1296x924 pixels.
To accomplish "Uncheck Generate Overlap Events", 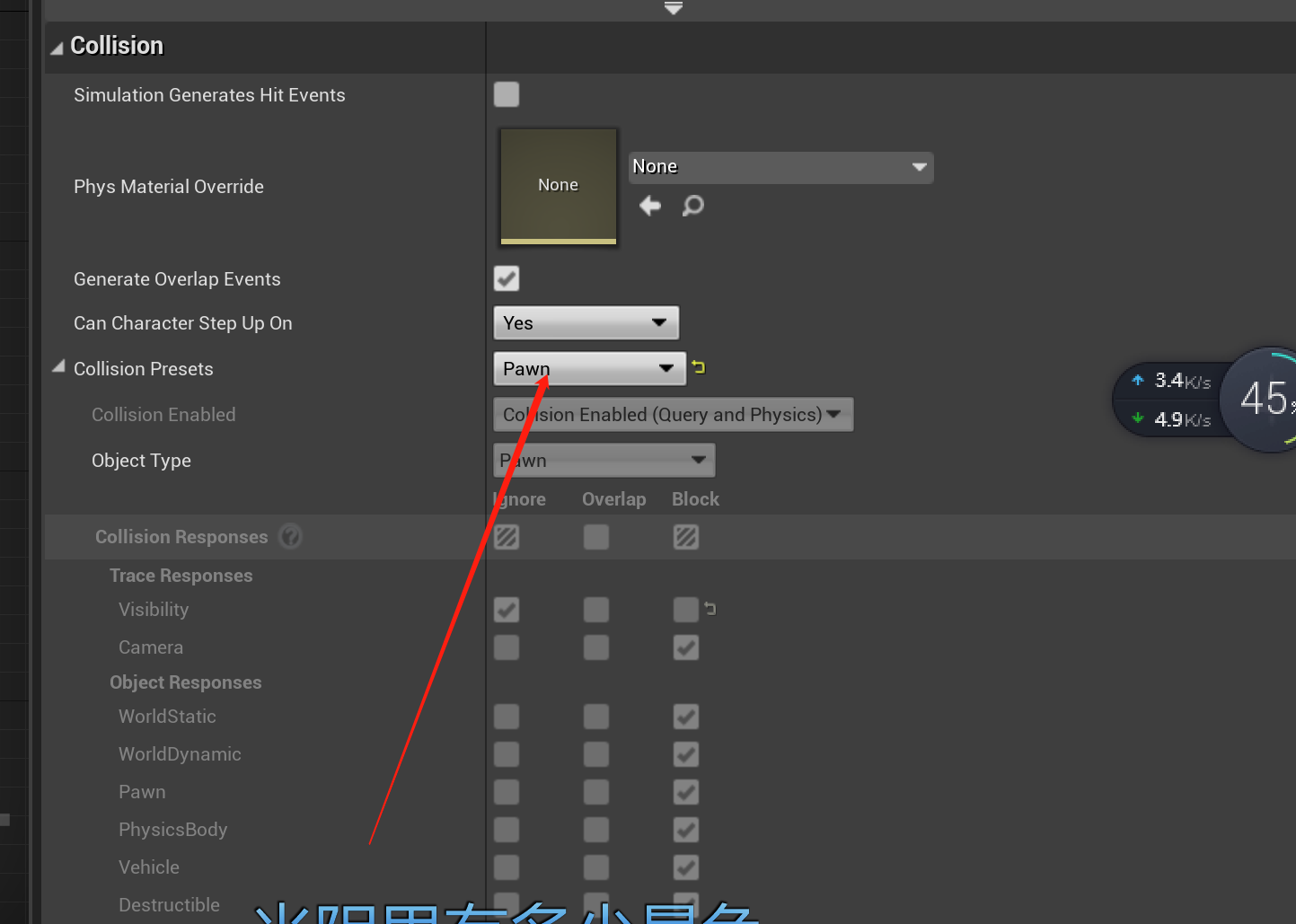I will coord(507,278).
